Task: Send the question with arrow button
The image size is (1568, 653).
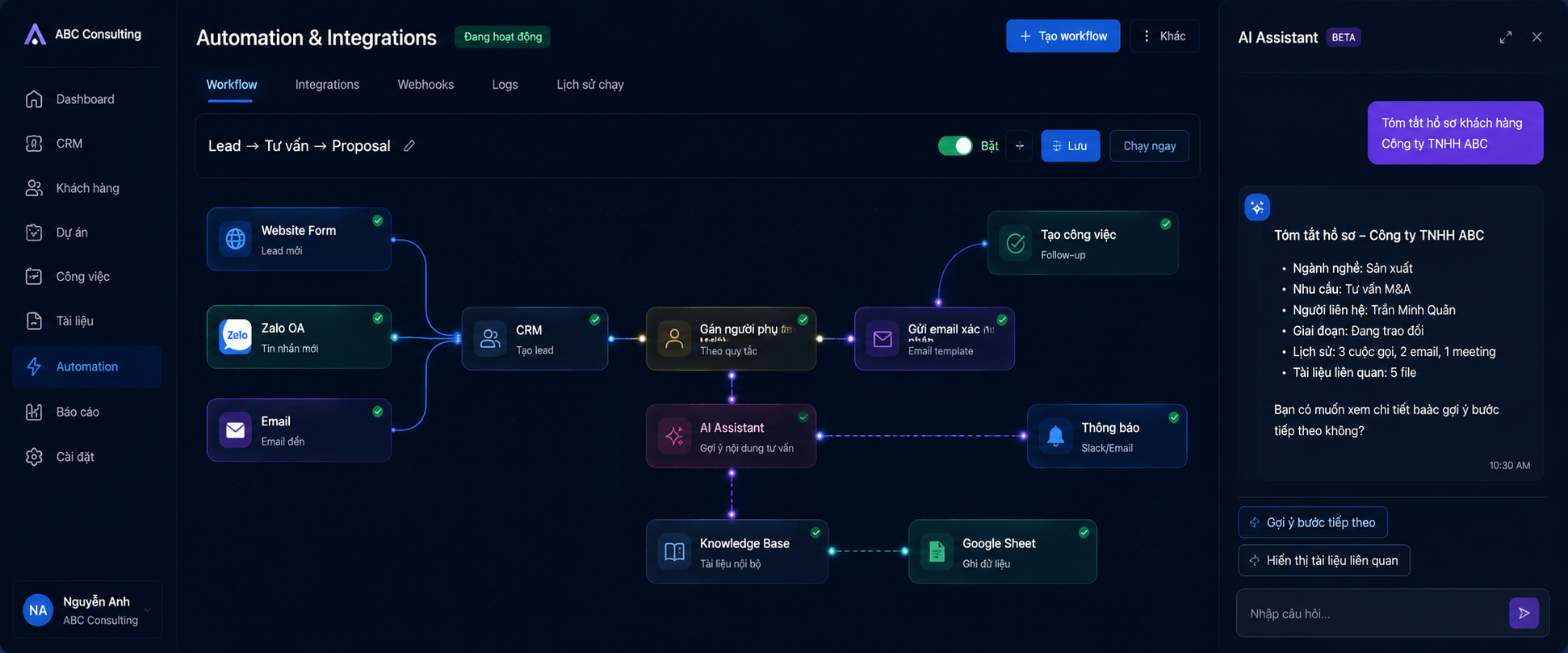Action: click(x=1524, y=613)
